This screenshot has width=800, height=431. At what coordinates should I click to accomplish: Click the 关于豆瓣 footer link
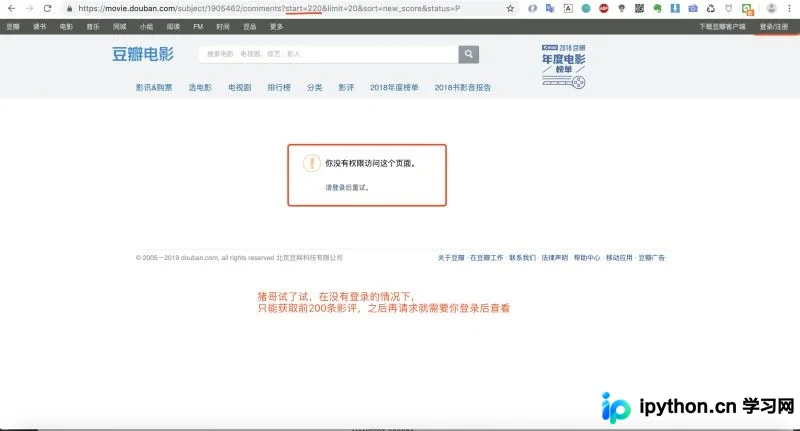[451, 258]
